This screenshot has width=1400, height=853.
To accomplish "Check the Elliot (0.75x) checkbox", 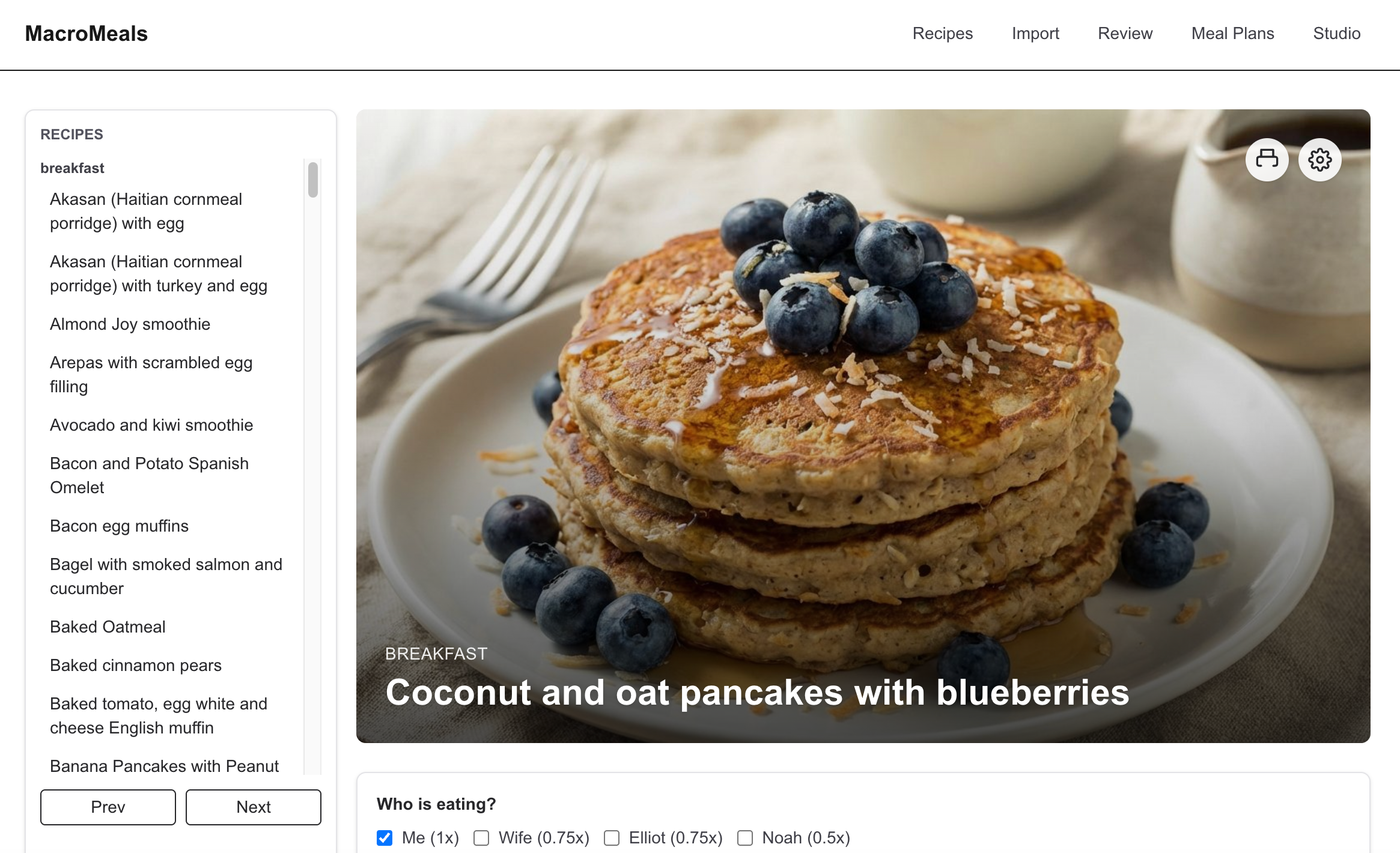I will pyautogui.click(x=612, y=837).
